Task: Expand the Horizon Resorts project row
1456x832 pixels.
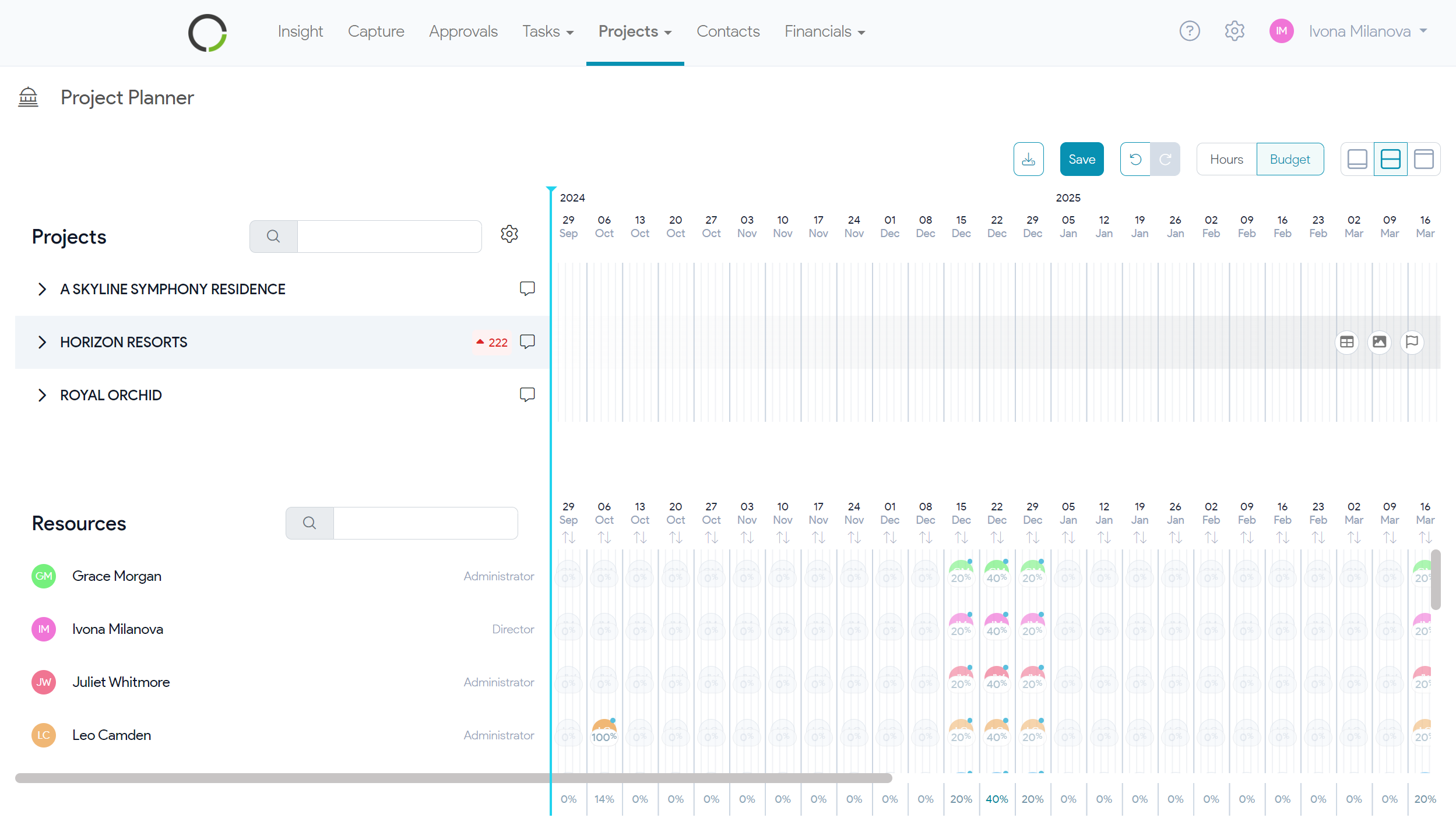Action: (x=42, y=342)
